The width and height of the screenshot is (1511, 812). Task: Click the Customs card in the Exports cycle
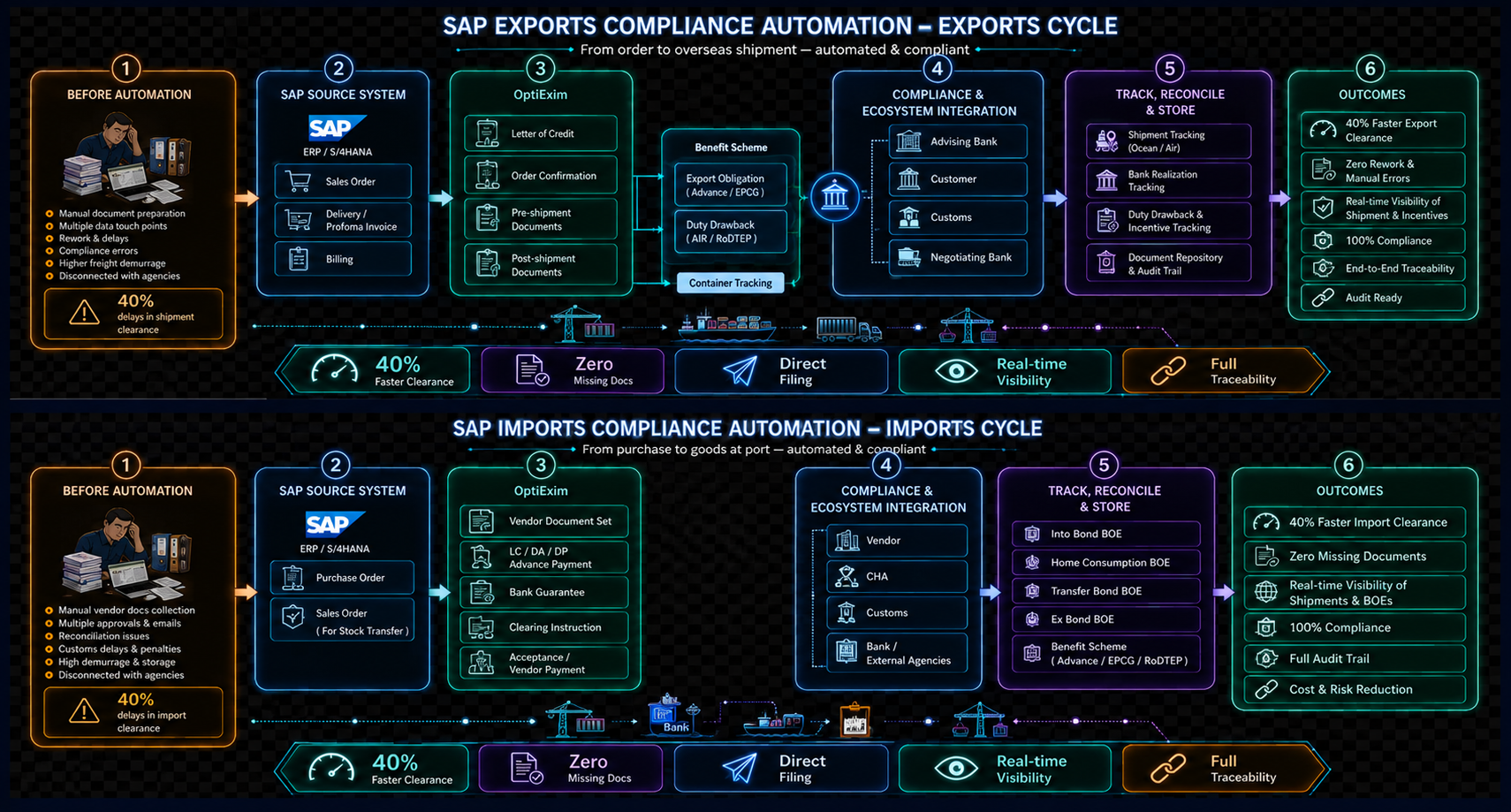coord(958,217)
